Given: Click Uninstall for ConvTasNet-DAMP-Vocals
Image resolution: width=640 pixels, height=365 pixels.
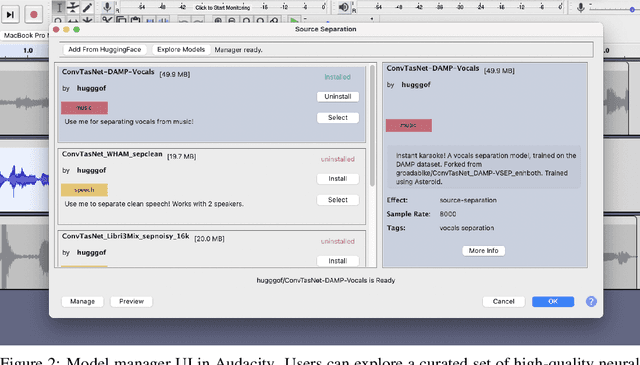Looking at the screenshot, I should 338,97.
